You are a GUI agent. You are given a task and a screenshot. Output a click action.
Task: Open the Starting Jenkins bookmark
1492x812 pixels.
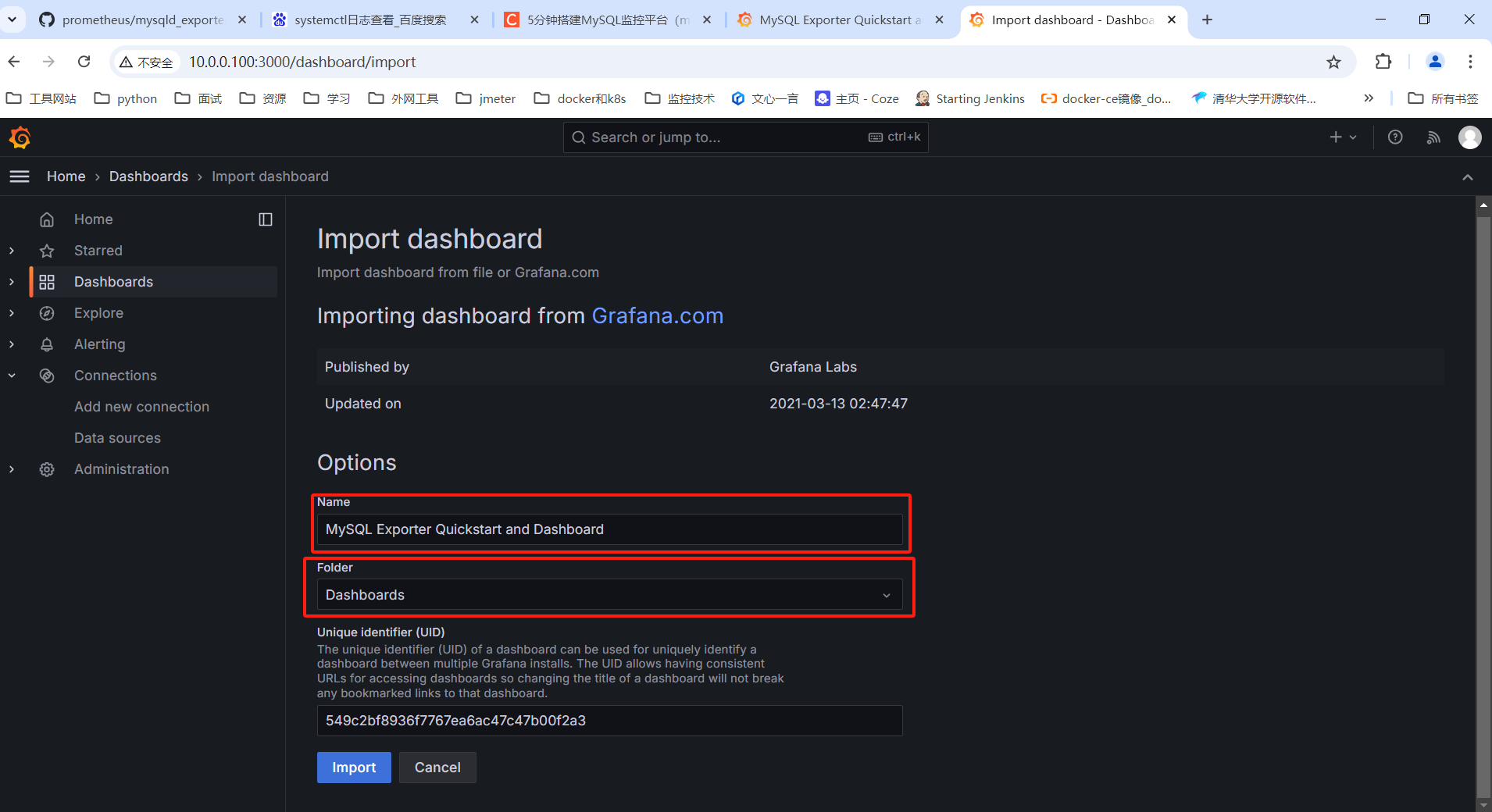(970, 98)
